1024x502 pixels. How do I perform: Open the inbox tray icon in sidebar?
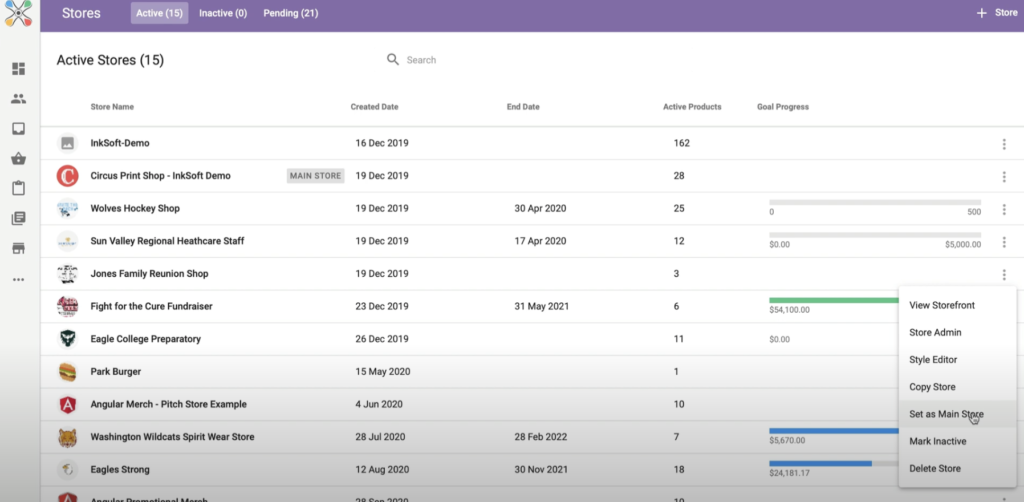point(18,129)
